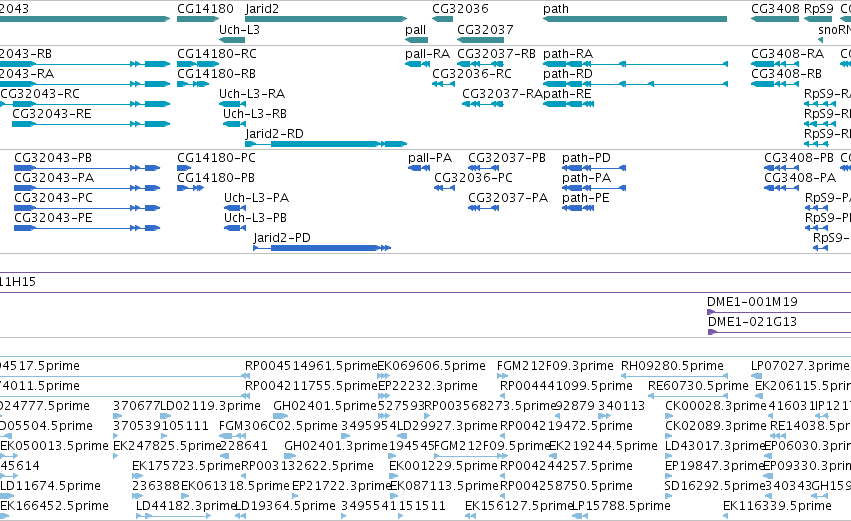
Task: Click EST label RP004514961.5prime
Action: [311, 366]
